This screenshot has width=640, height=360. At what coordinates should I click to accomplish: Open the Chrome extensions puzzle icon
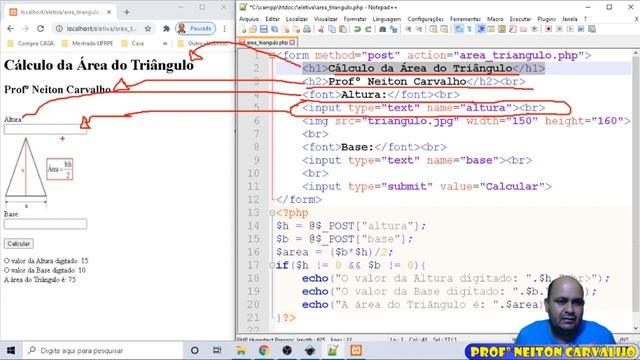tap(166, 29)
